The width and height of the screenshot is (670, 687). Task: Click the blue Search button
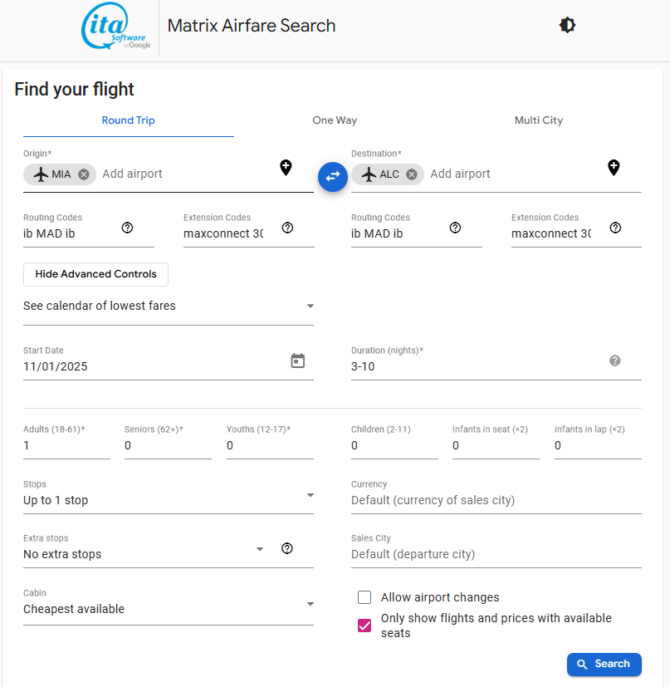[604, 664]
